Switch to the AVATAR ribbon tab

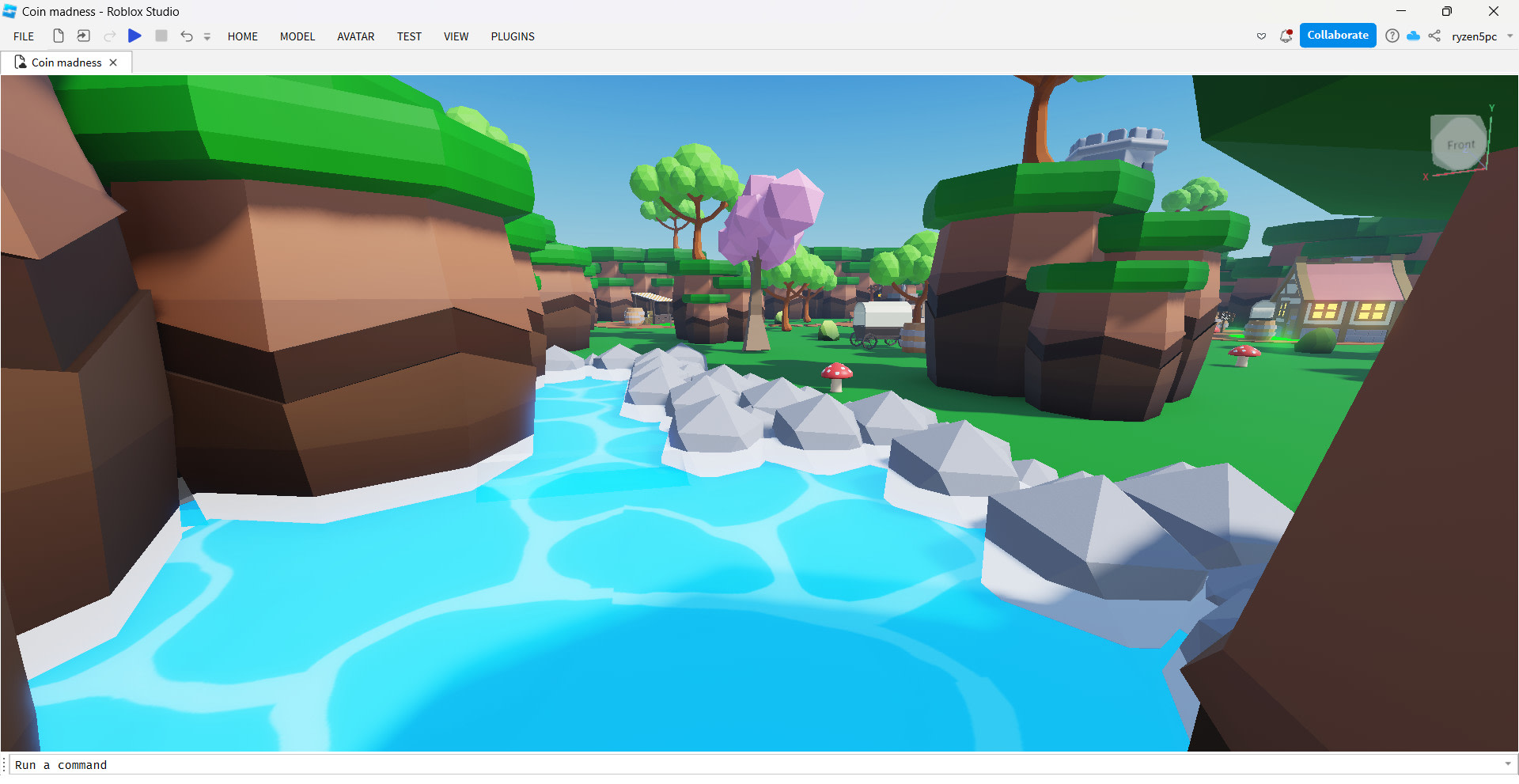(x=356, y=36)
